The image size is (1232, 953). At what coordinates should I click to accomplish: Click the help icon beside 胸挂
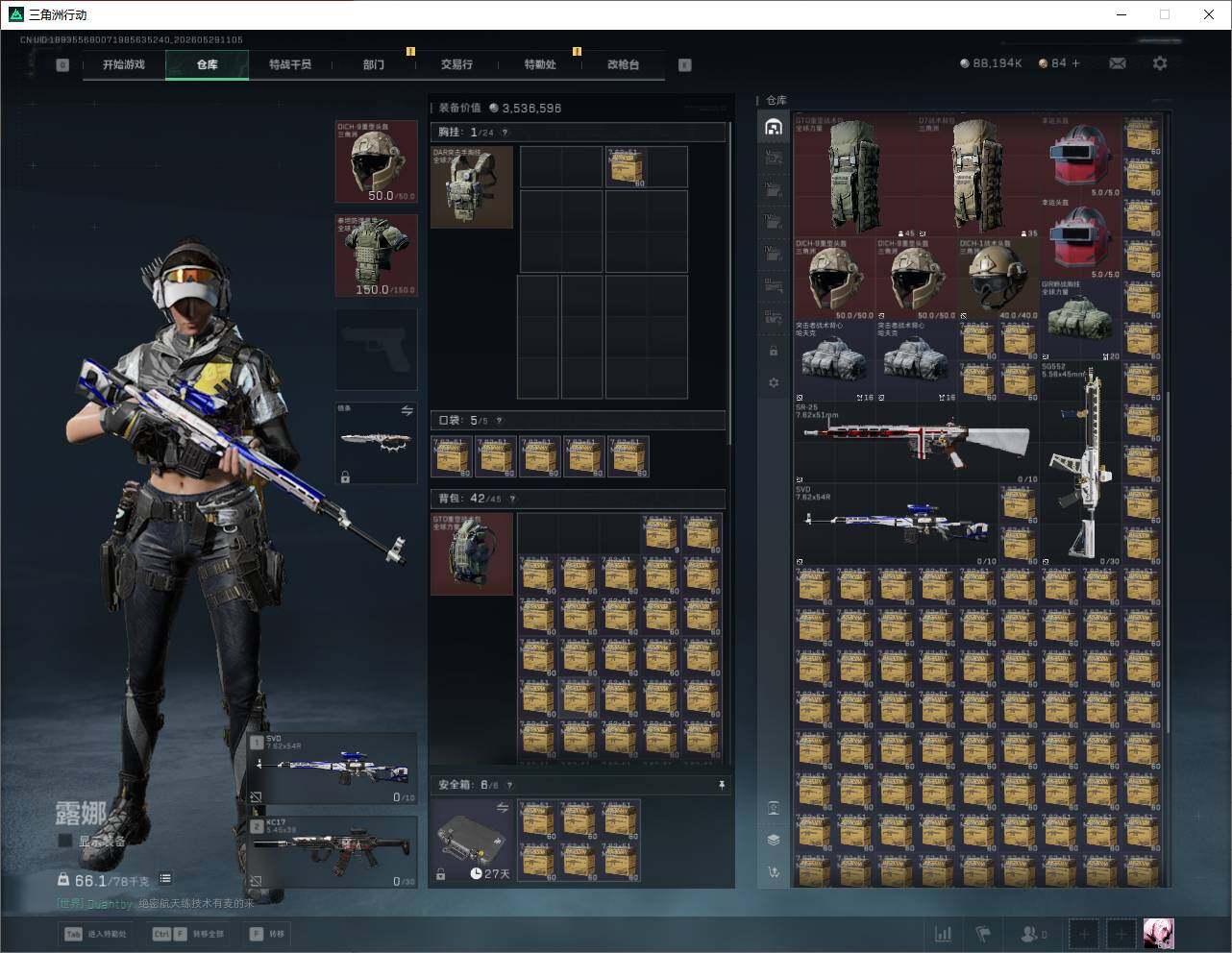505,133
